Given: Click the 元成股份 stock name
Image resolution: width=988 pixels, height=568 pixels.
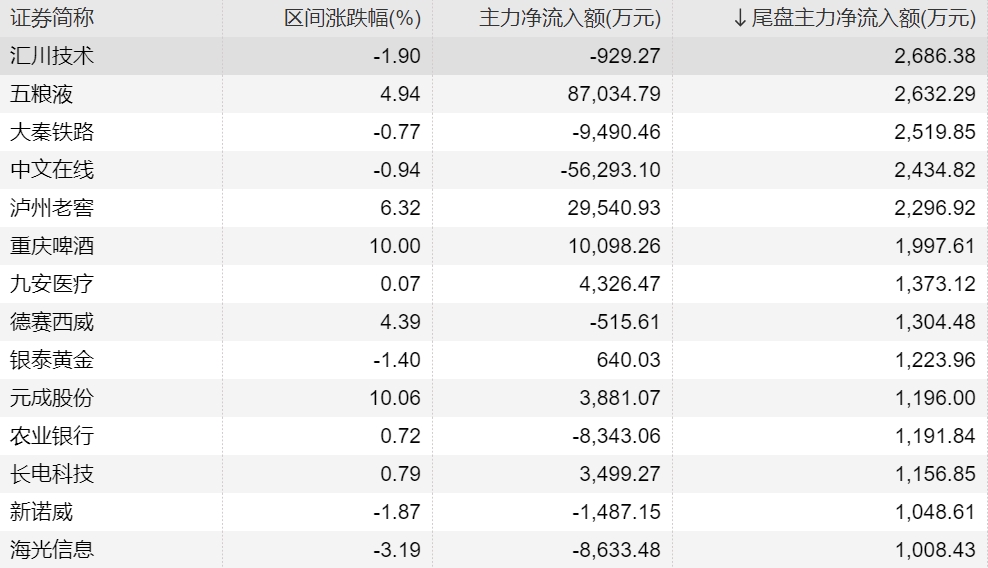Looking at the screenshot, I should tap(52, 398).
